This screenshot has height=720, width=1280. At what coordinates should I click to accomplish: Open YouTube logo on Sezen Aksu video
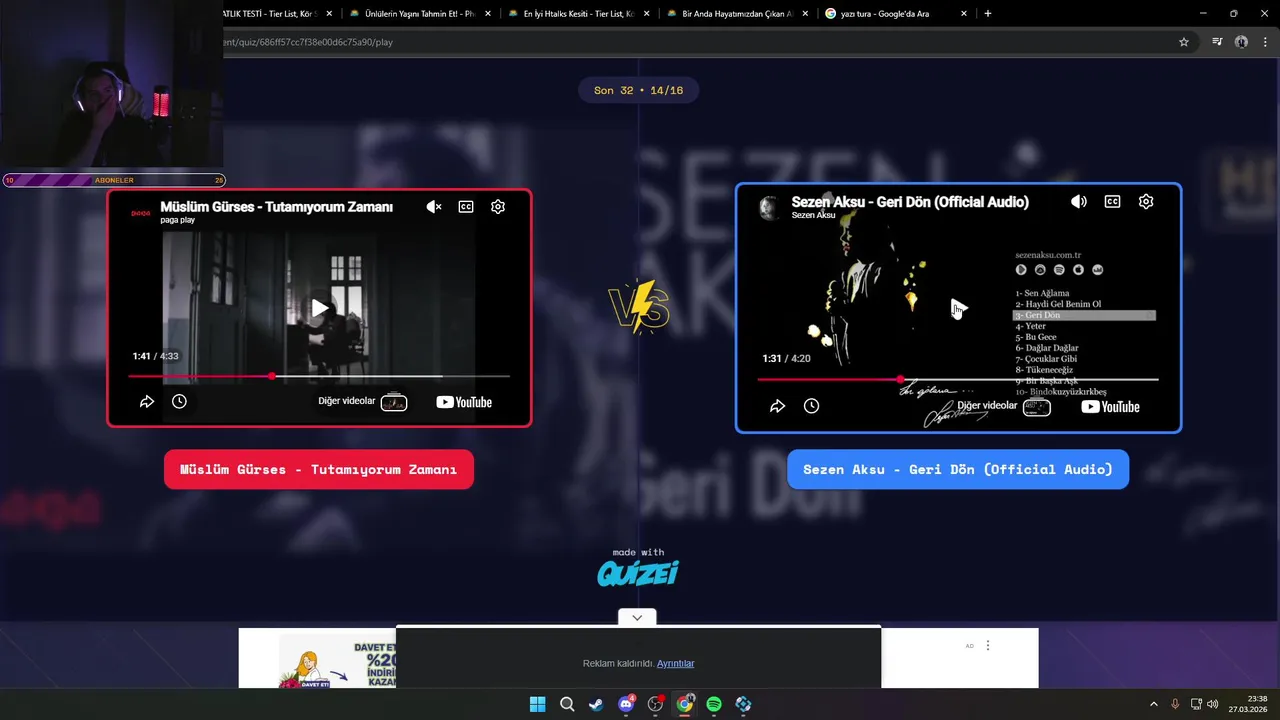[x=1110, y=407]
